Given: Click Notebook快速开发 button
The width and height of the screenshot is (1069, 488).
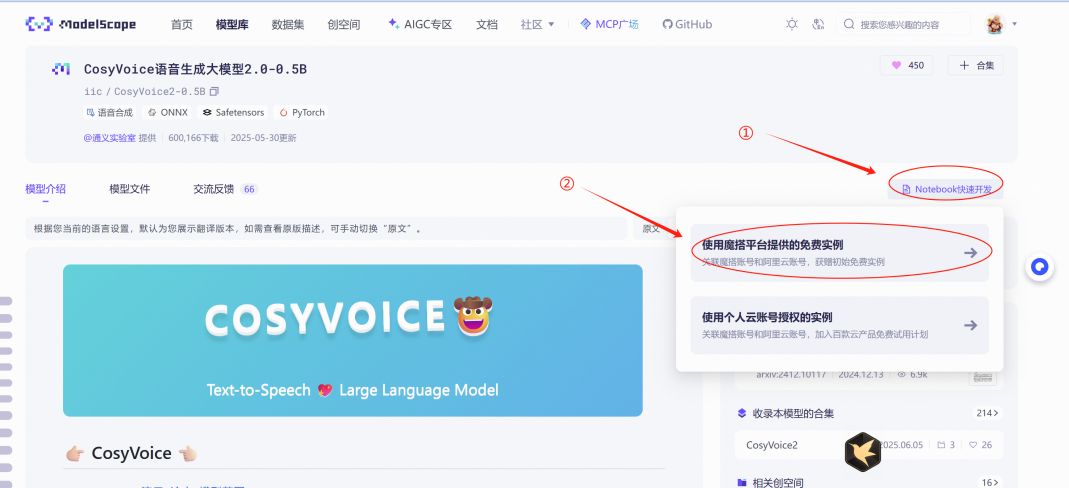Looking at the screenshot, I should point(946,189).
